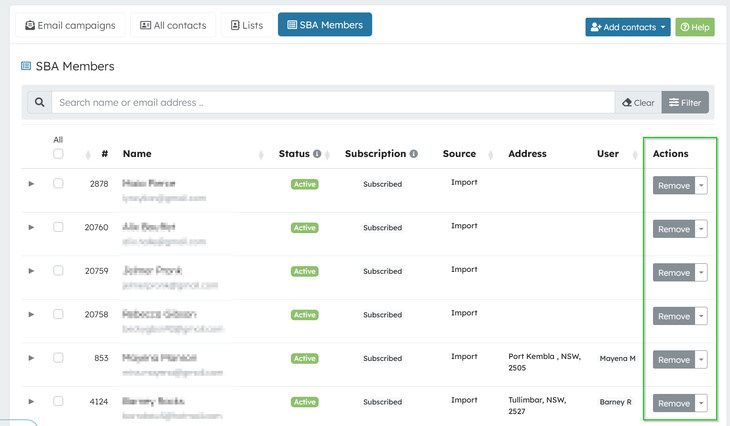
Task: Select the checkbox for contact 20759
Action: point(58,270)
